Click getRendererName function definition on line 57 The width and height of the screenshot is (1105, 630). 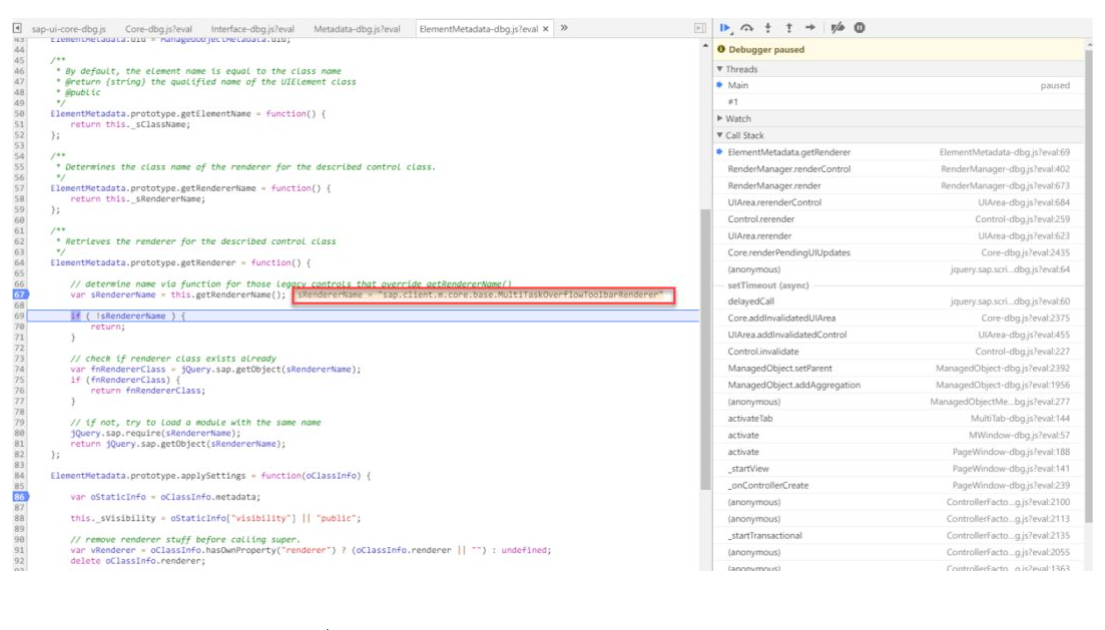(x=190, y=188)
